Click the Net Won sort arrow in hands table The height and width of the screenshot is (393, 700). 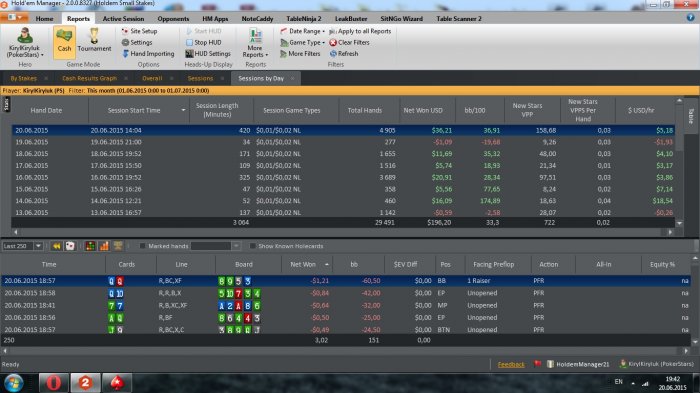(x=327, y=265)
